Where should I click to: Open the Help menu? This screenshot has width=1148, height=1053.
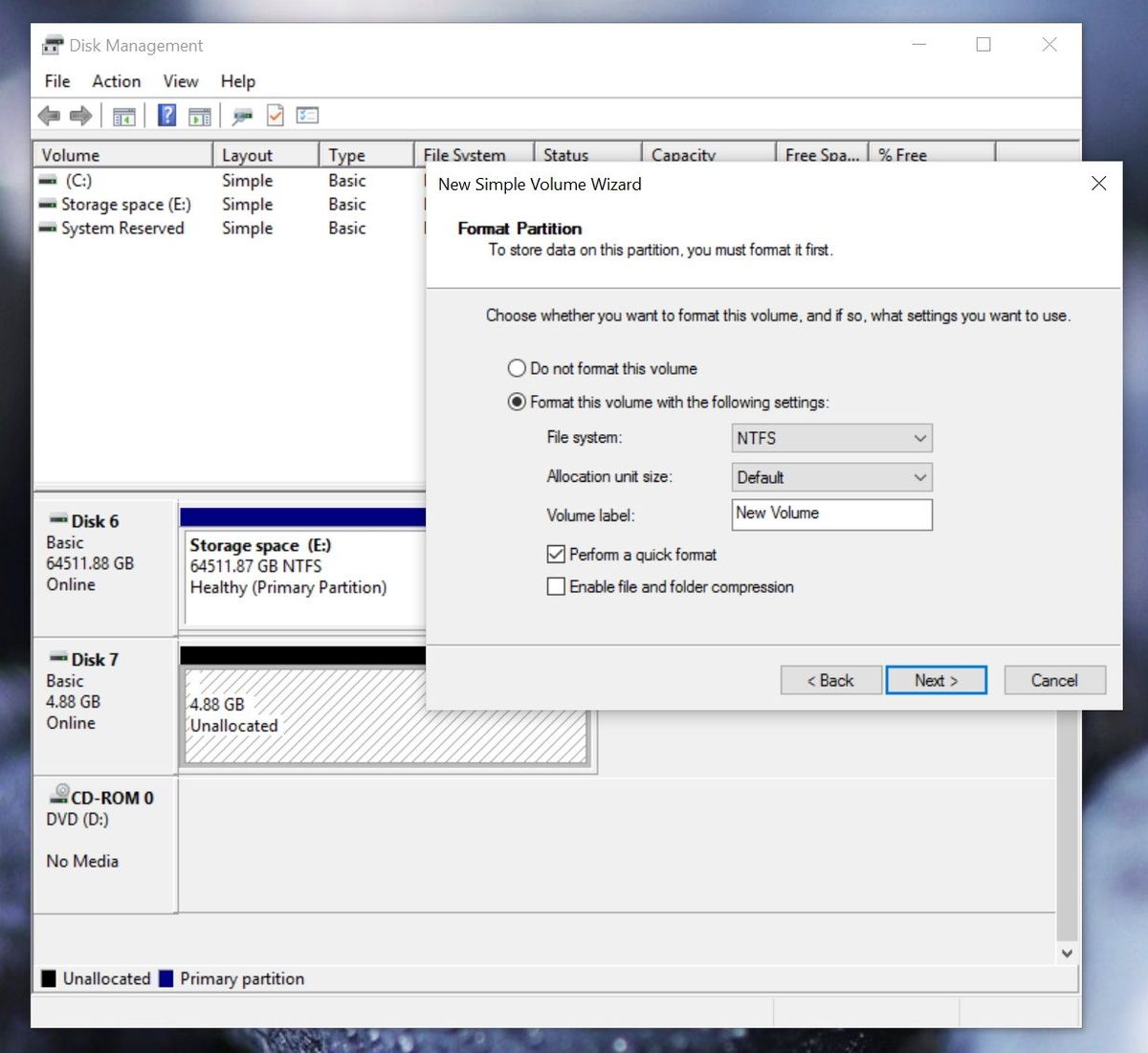238,81
